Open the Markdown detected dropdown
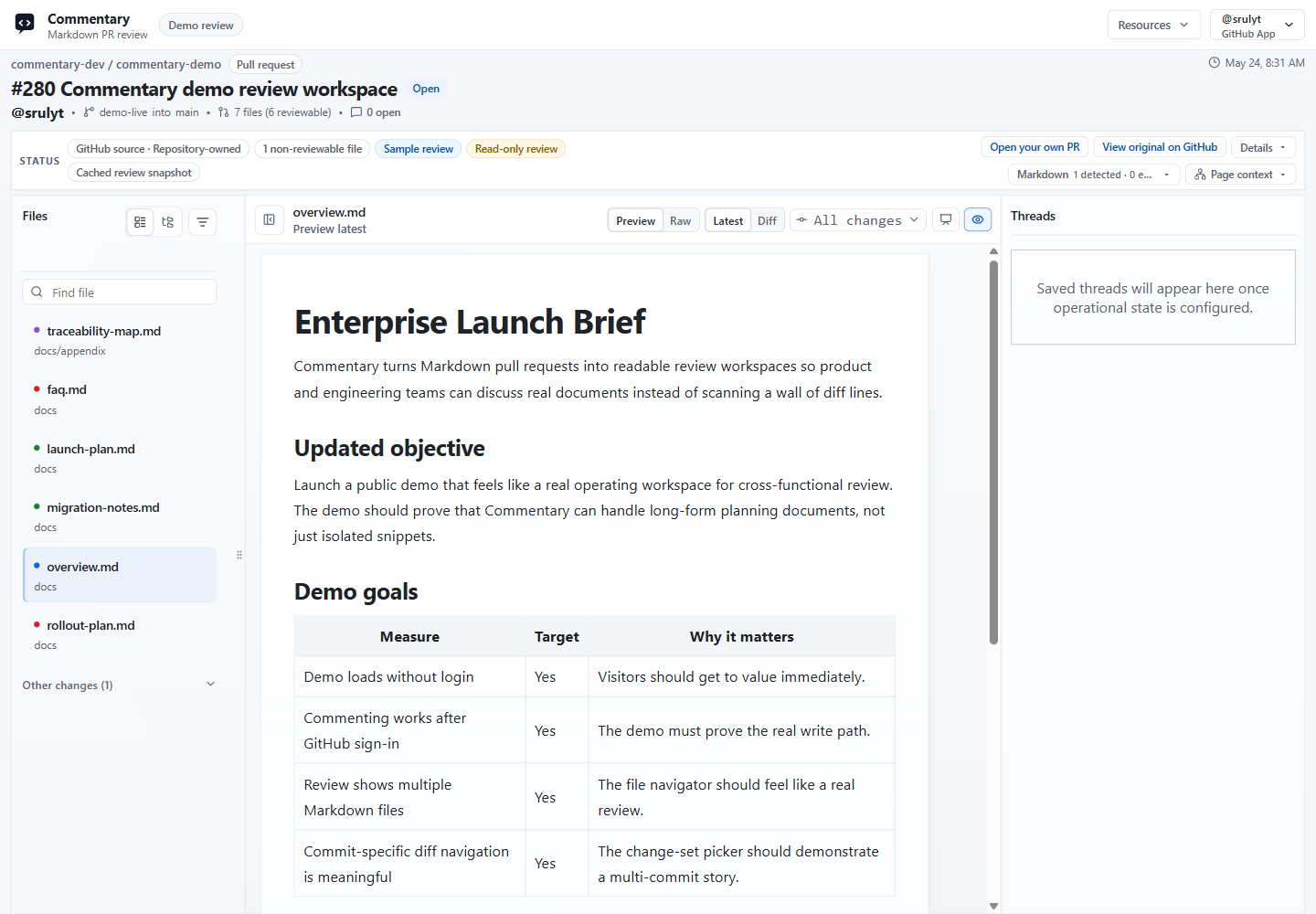Screen dimensions: 1316x914 coord(1094,175)
